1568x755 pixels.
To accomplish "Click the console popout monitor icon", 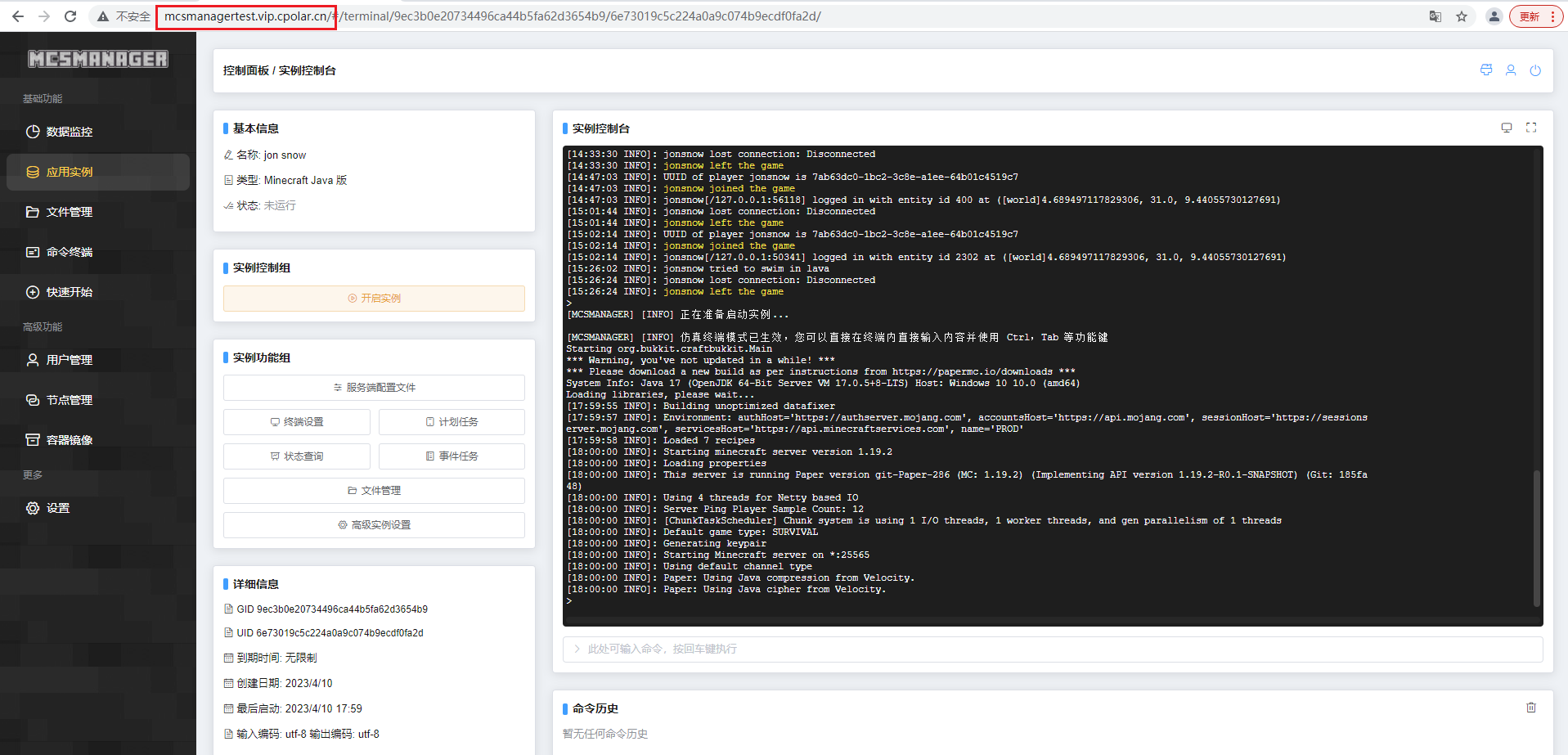I will pos(1507,128).
